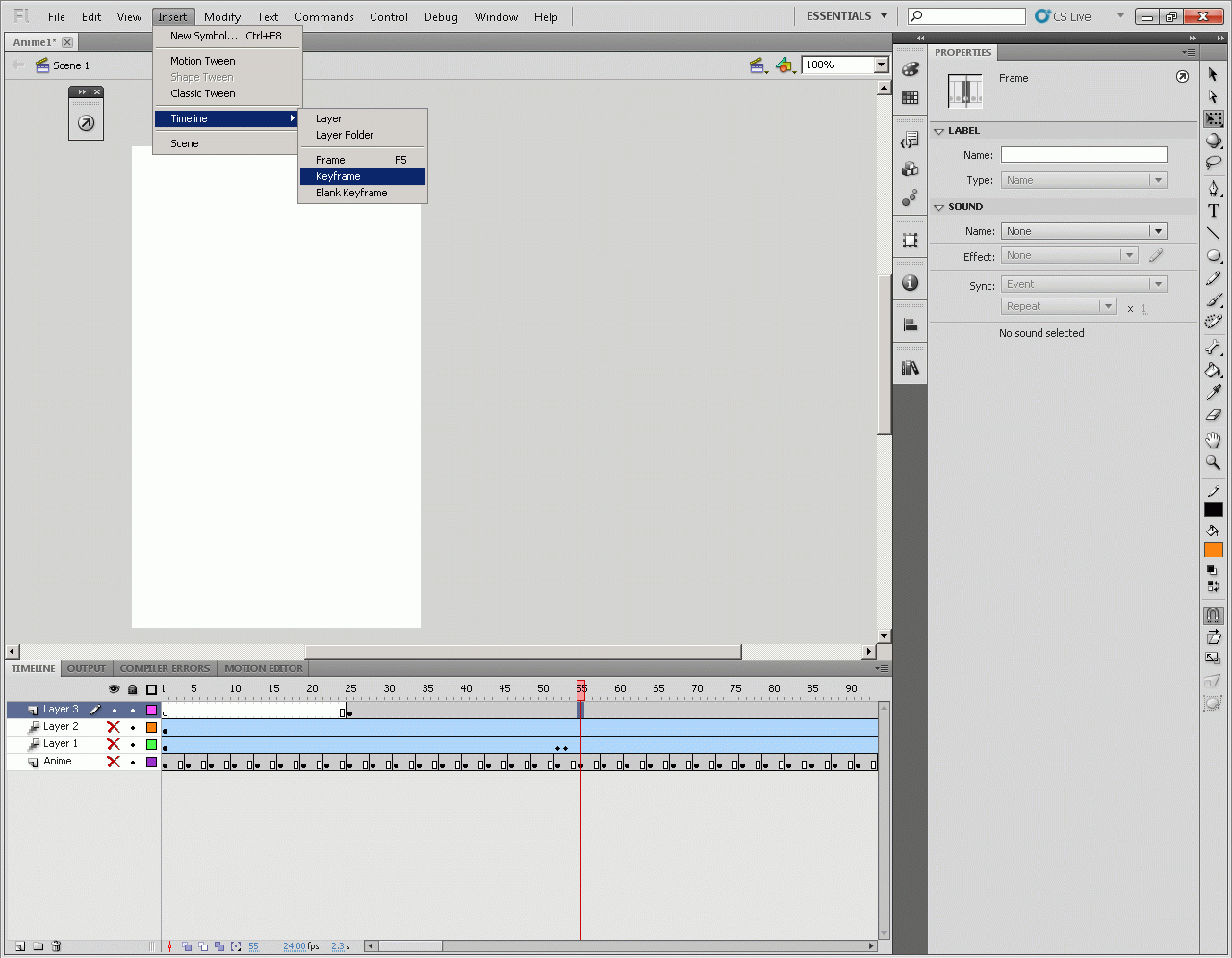Image resolution: width=1232 pixels, height=958 pixels.
Task: Open the label Type dropdown
Action: (1084, 180)
